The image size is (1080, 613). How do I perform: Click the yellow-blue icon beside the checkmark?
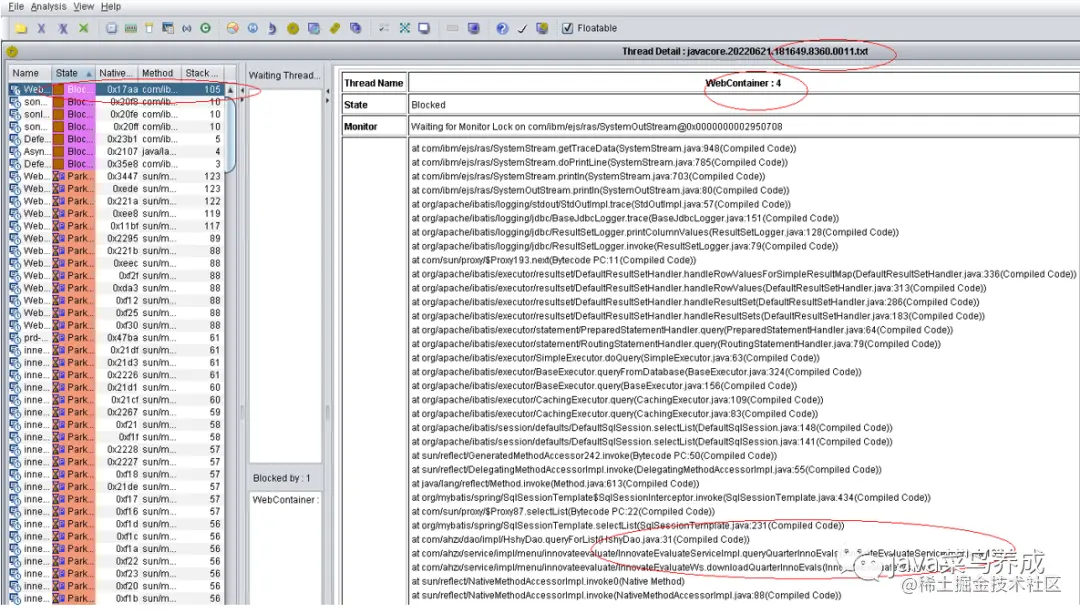[x=542, y=28]
